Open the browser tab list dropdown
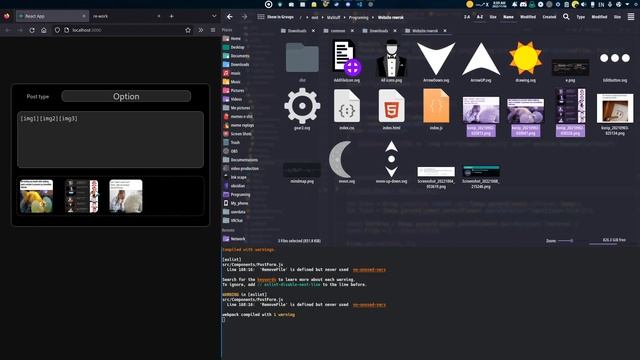The image size is (640, 360). coord(214,16)
